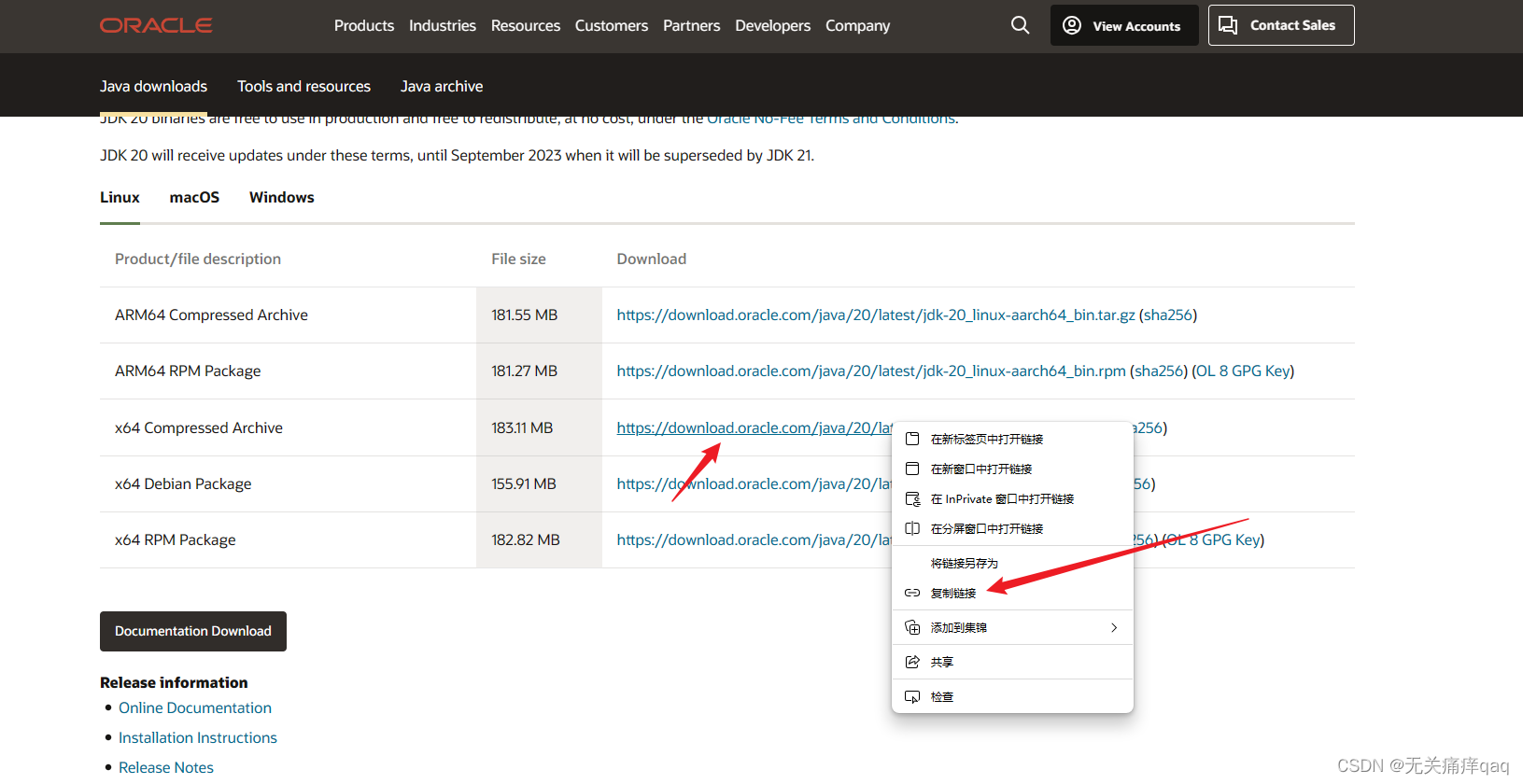
Task: Open ARM64 Compressed Archive tar.gz download link
Action: point(876,315)
